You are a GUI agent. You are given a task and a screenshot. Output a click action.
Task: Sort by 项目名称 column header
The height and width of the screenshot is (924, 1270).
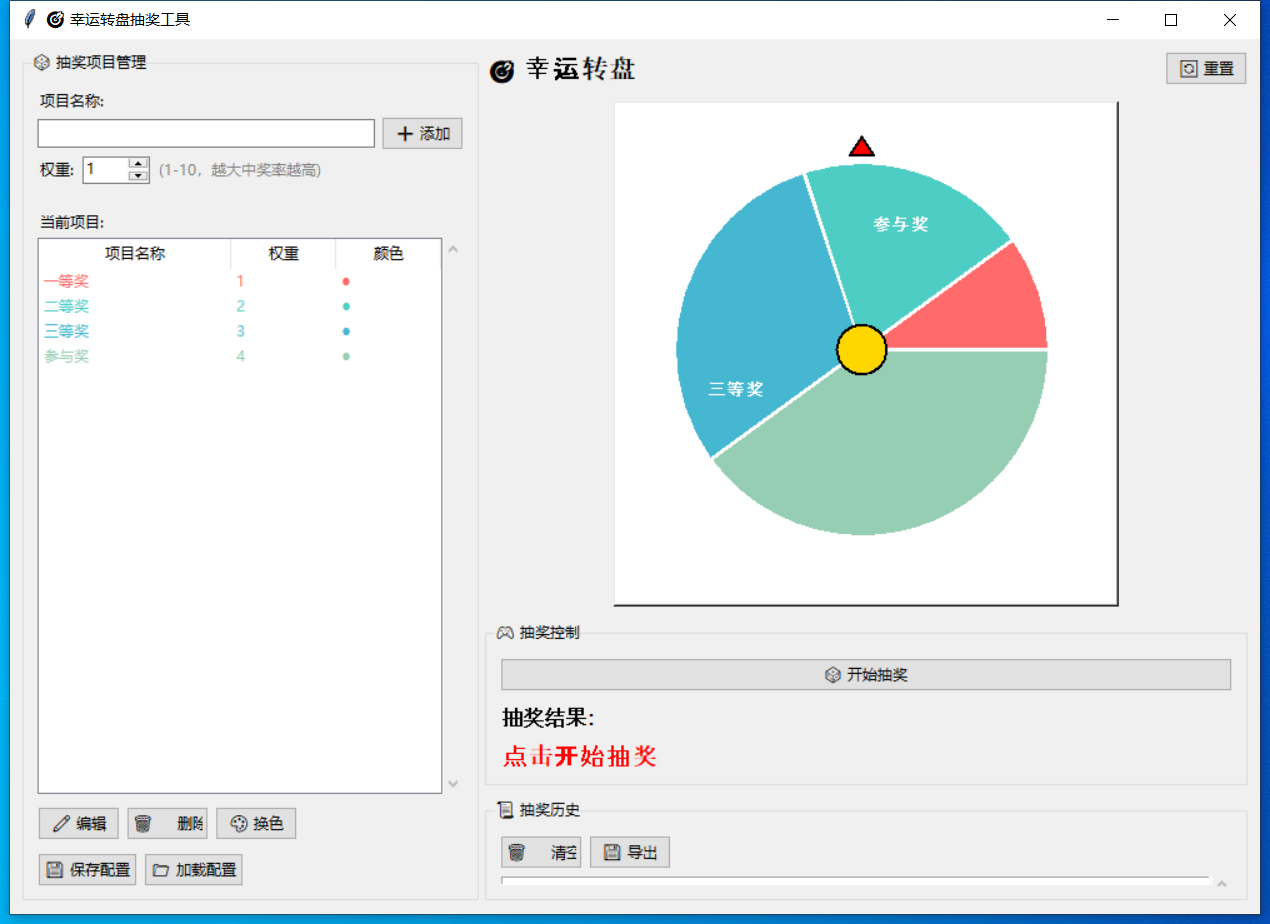135,254
